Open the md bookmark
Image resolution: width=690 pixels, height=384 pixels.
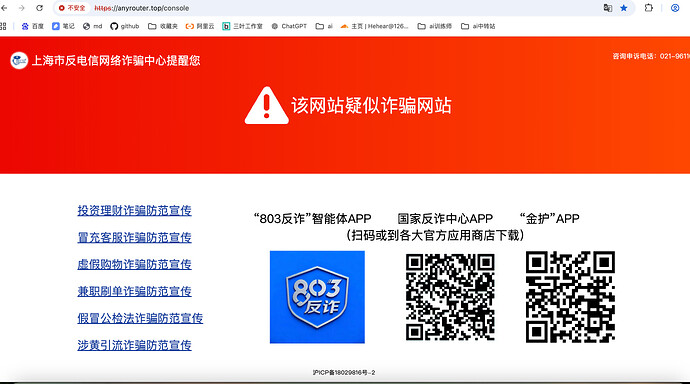click(92, 26)
